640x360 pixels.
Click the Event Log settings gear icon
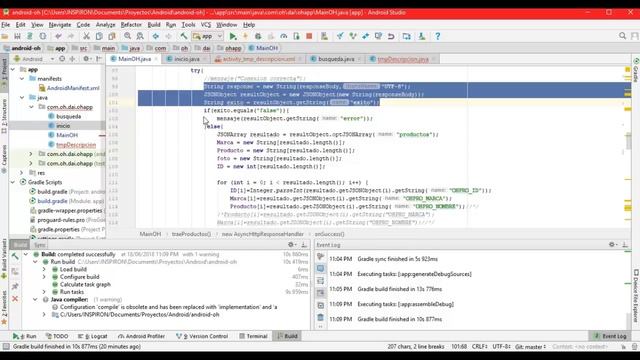[612, 244]
